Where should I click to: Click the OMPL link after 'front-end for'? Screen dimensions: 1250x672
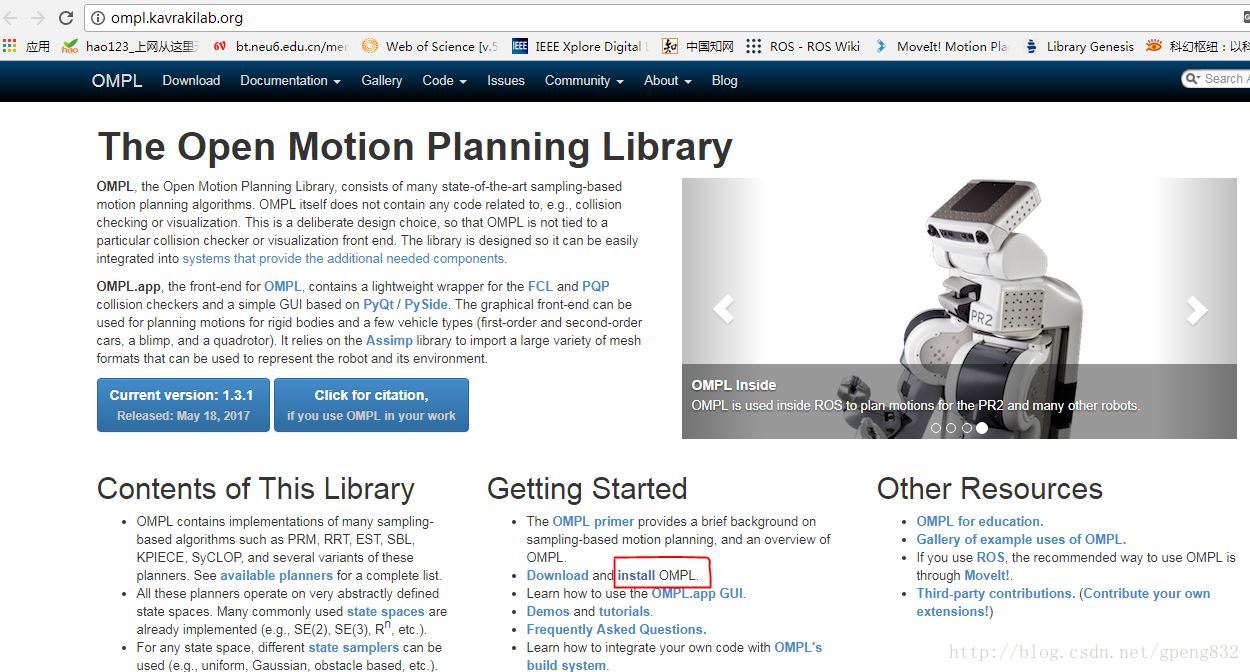283,286
